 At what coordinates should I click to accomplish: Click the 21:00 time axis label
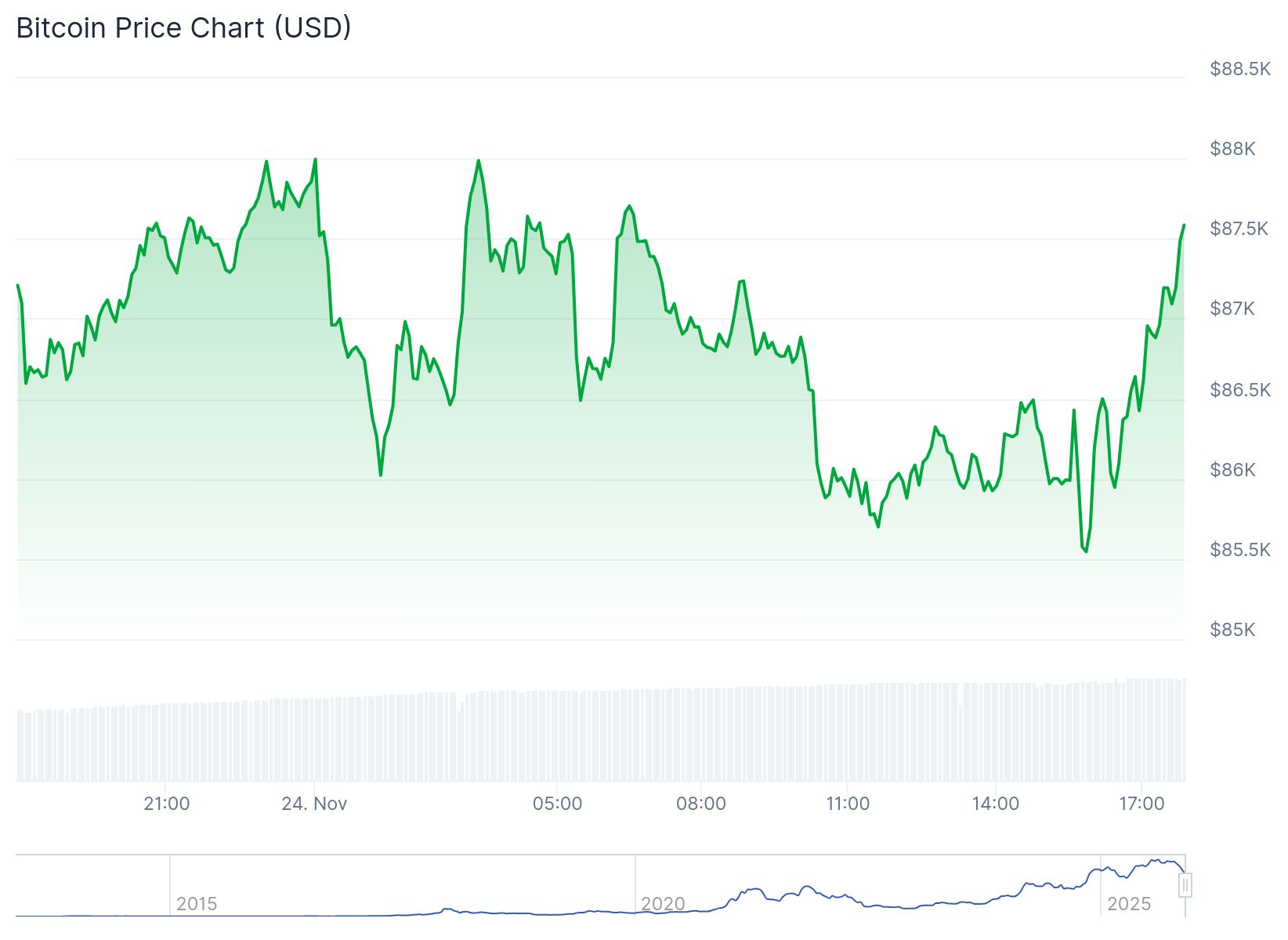click(166, 804)
